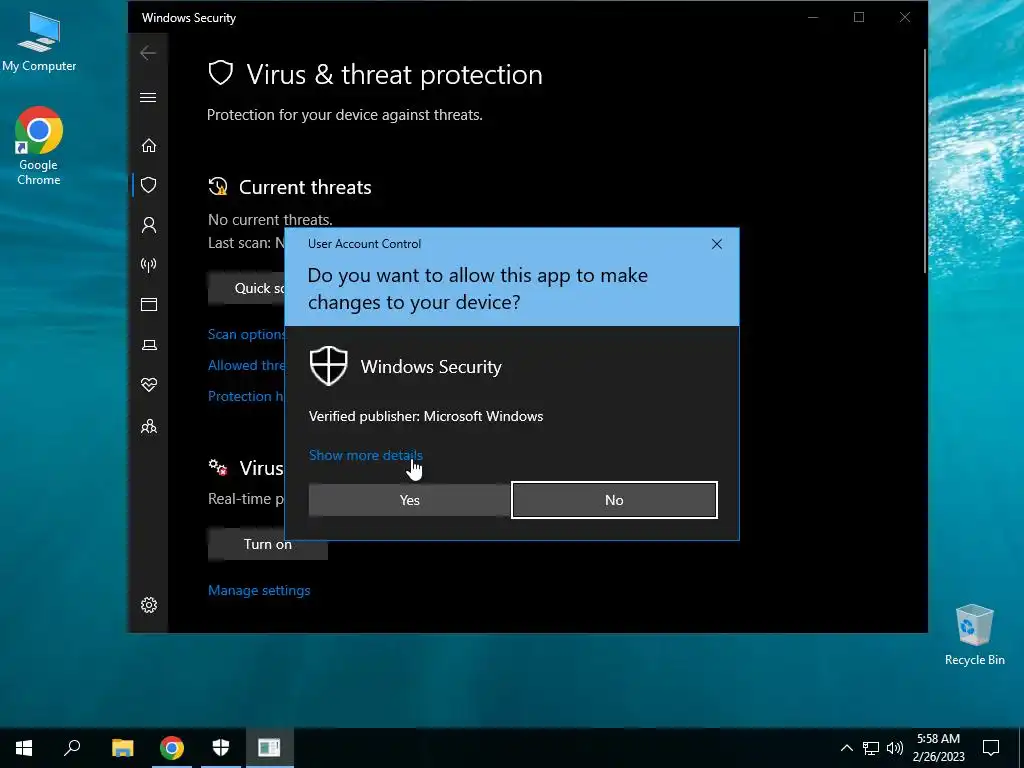
Task: Click 'Virus & threat protection' heading
Action: click(394, 74)
